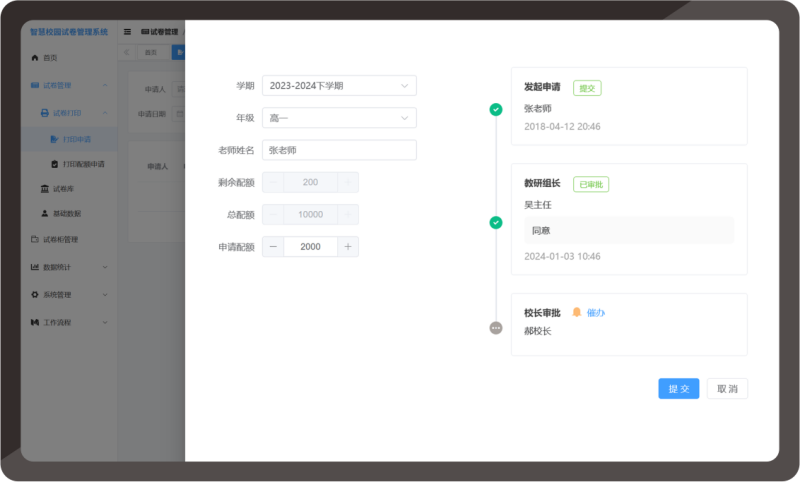Screen dimensions: 800x482
Task: Click the green 提交 status tag
Action: point(587,88)
